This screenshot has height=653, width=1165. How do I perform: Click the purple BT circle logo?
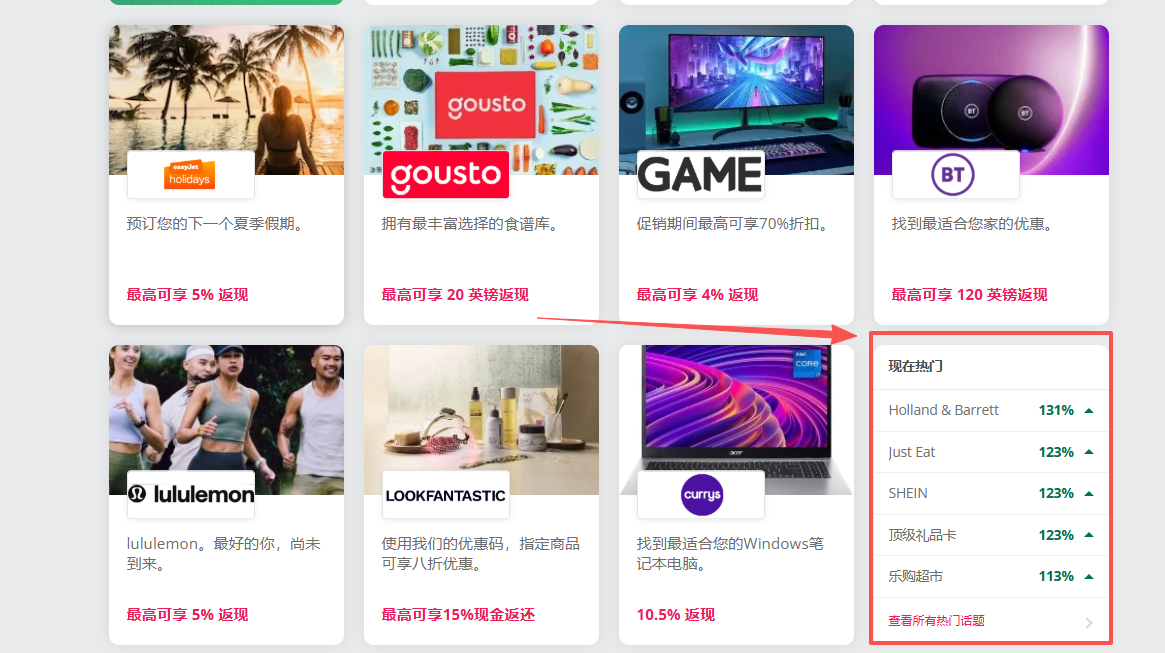(x=953, y=175)
